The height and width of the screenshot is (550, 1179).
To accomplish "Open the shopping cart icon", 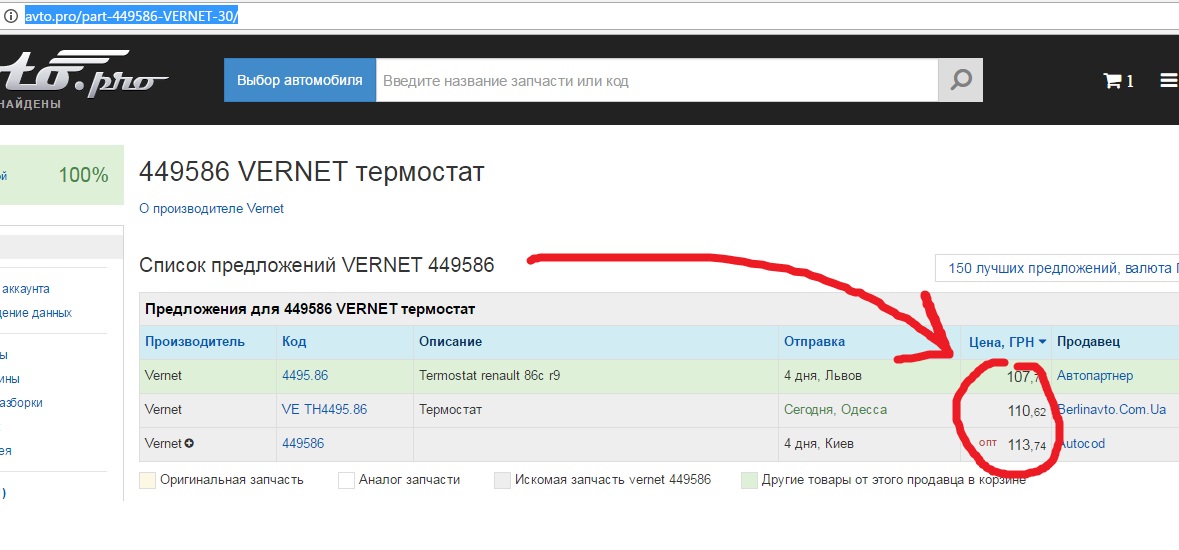I will point(1111,81).
